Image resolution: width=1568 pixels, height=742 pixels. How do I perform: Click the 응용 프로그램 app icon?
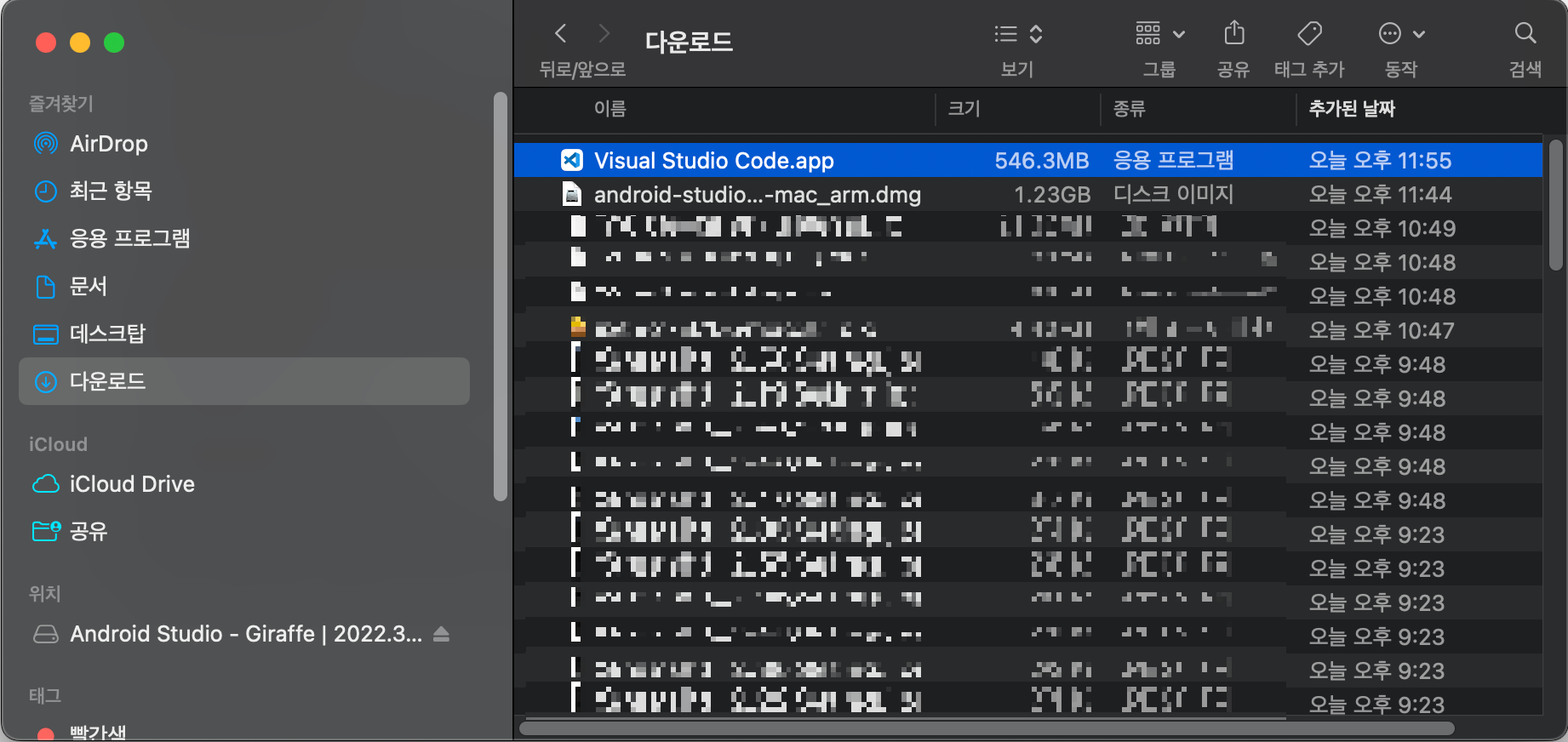tap(45, 239)
